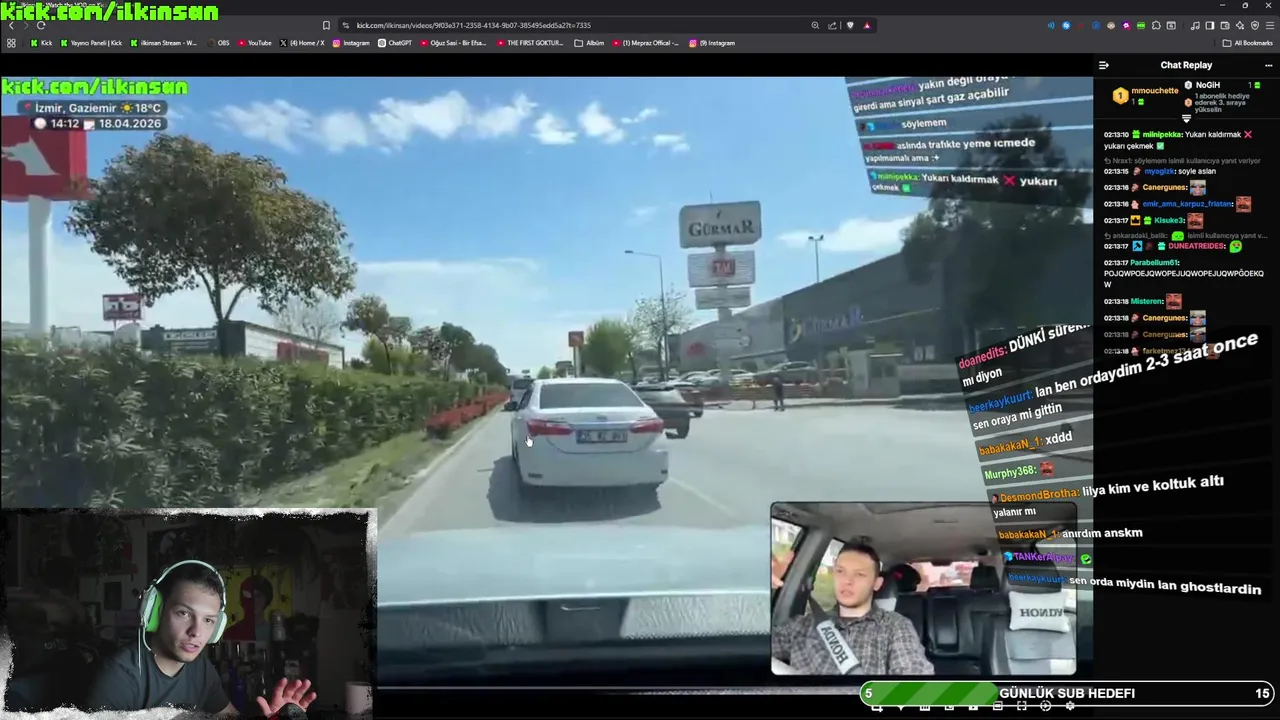1280x720 pixels.
Task: Open the Extensions puzzle-piece icon
Action: 1156,25
